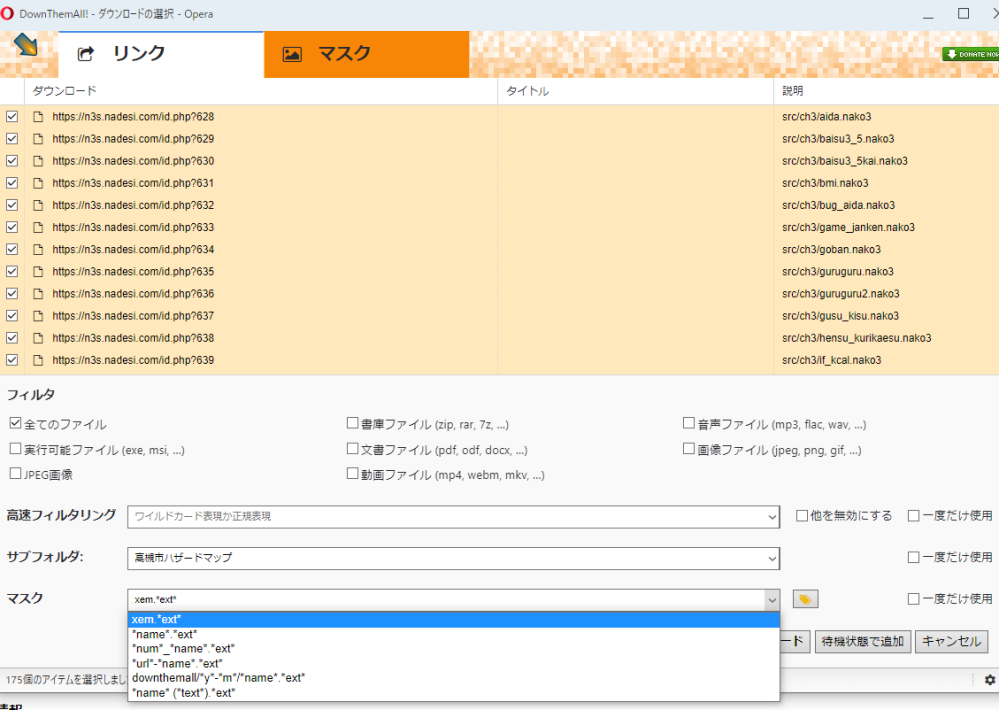Click file icon for id.php?628 row

pos(38,117)
